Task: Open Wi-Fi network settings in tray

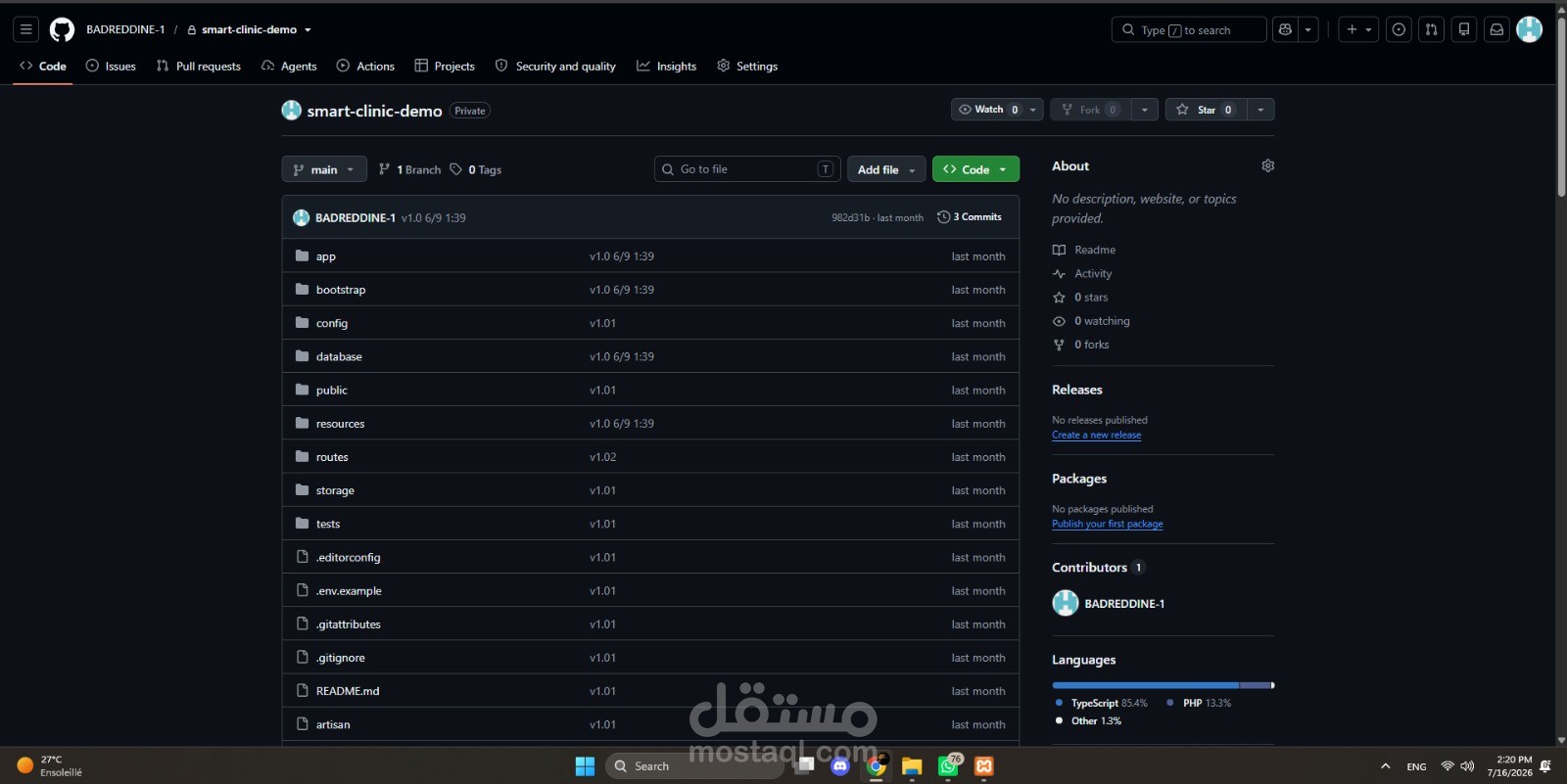Action: (1448, 766)
